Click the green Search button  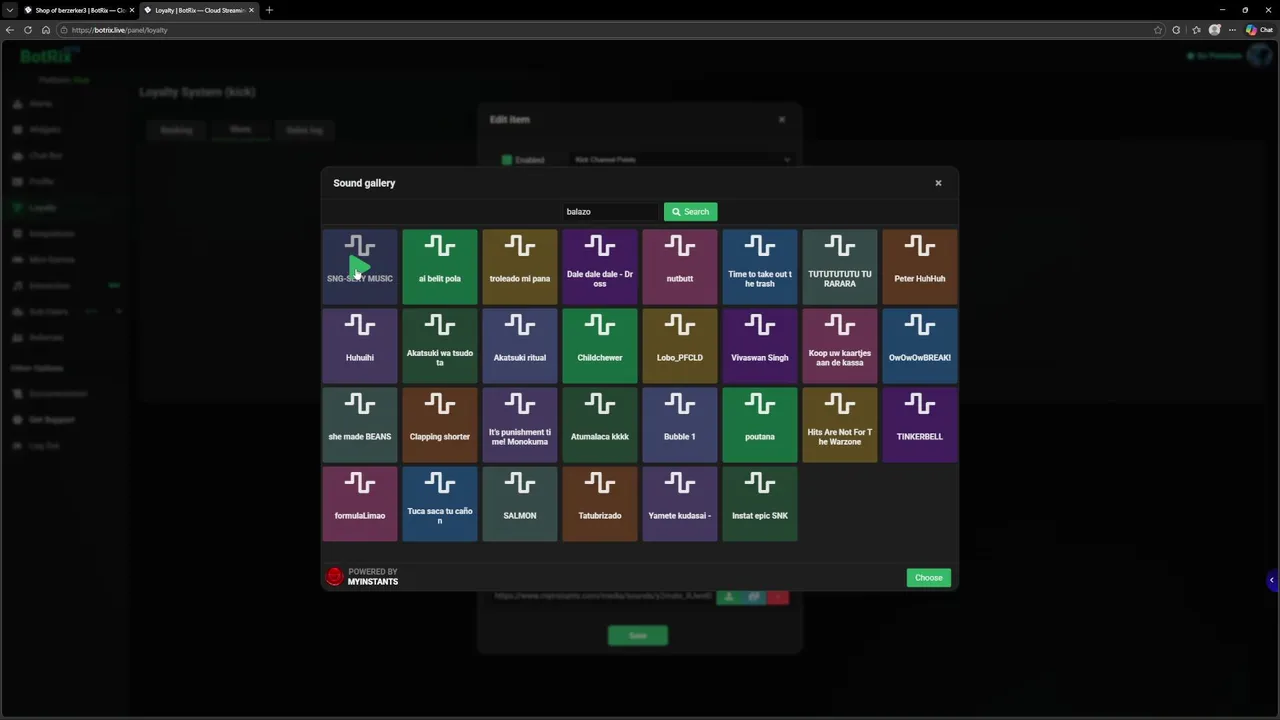(x=690, y=211)
